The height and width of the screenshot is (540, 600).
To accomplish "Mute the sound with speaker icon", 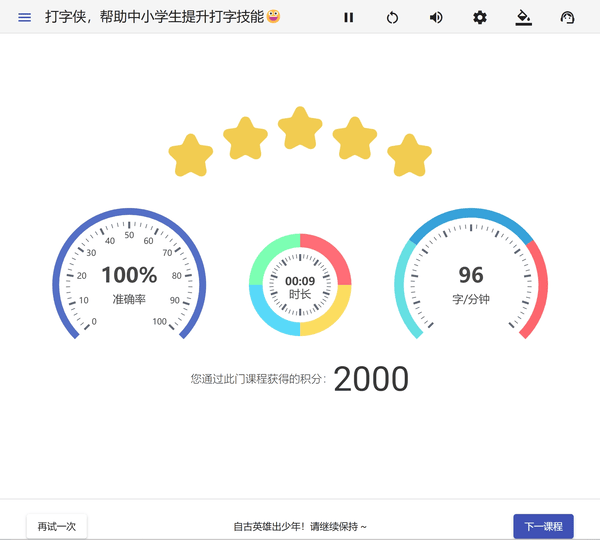I will point(436,18).
